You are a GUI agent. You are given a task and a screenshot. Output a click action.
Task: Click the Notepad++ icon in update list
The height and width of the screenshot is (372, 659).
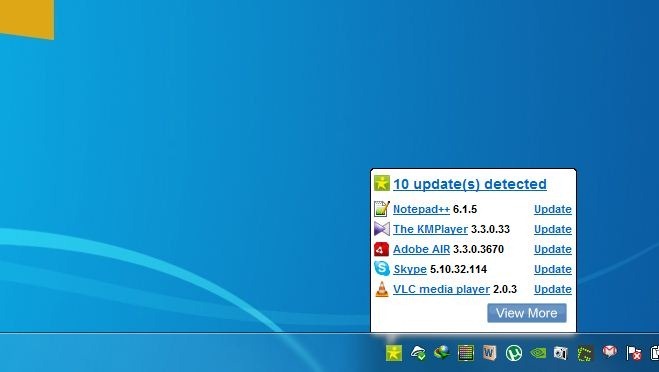382,209
